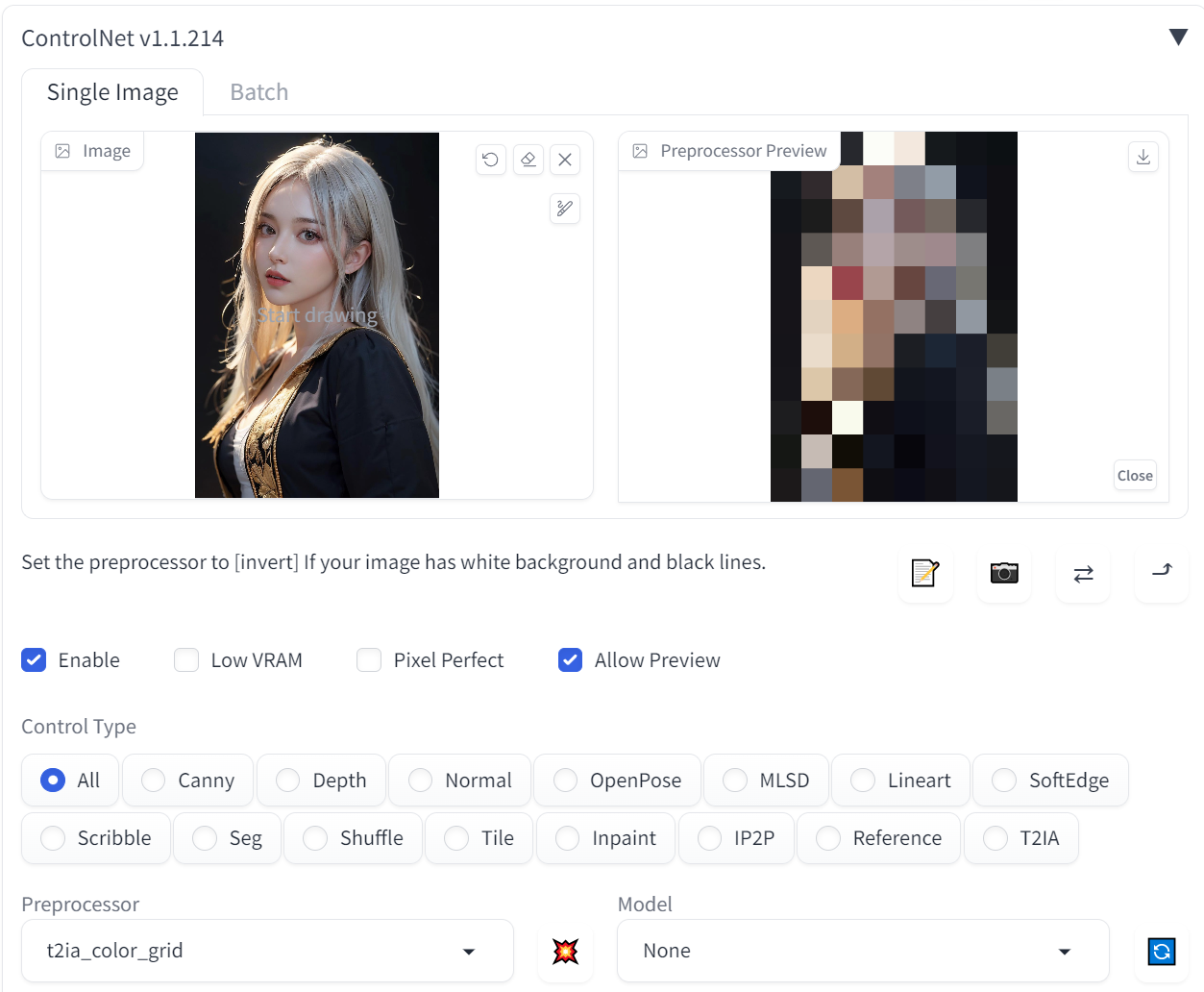Open the brush pen tool on the image canvas
Viewport: 1204px width, 992px height.
coord(565,209)
